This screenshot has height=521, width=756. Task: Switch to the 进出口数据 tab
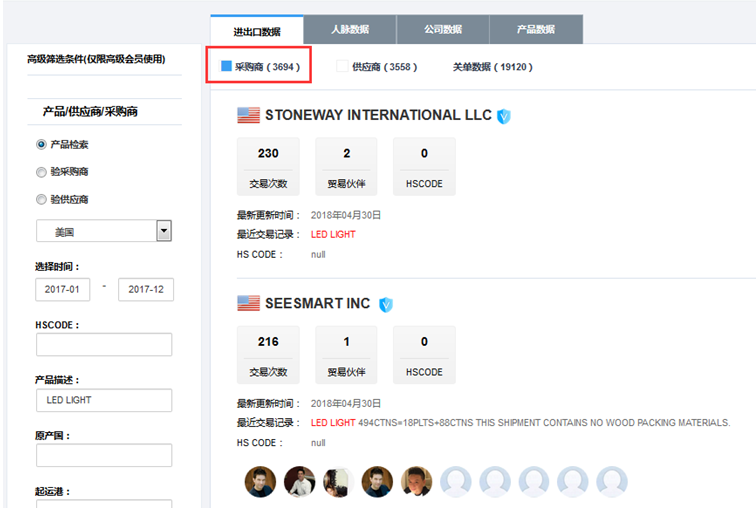pyautogui.click(x=257, y=30)
